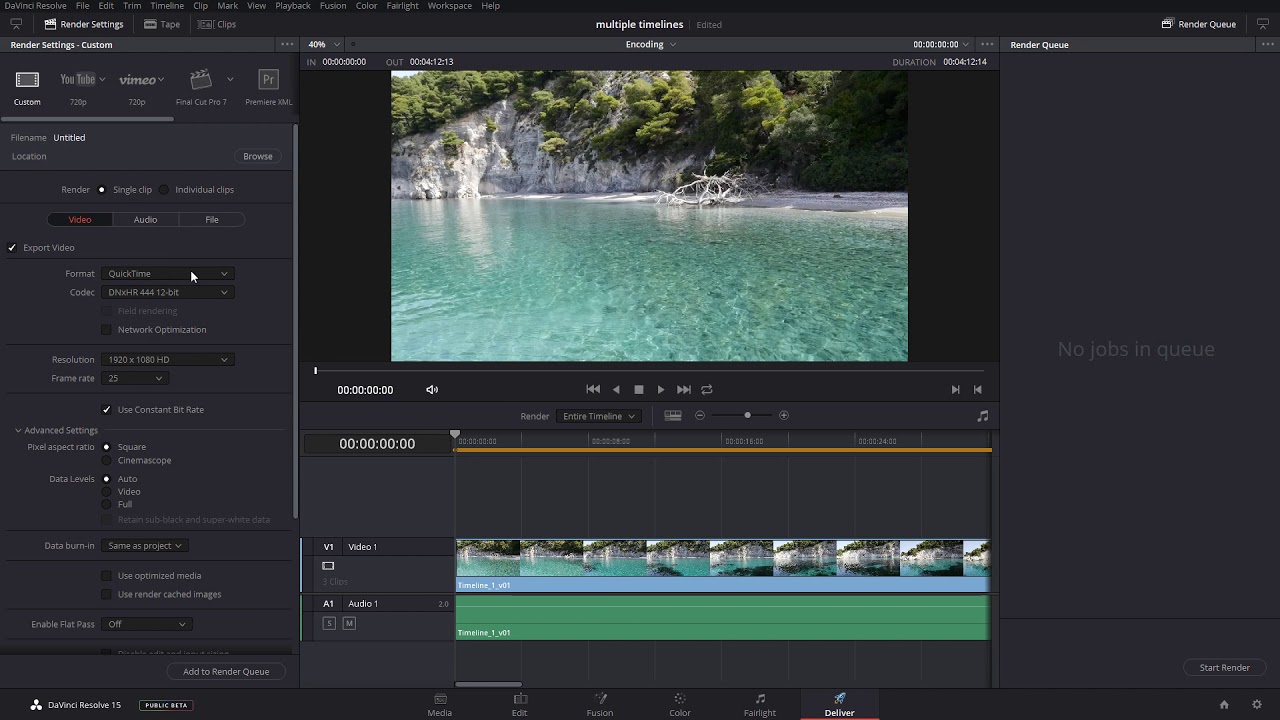The width and height of the screenshot is (1280, 720).
Task: Enable Use optimized media
Action: pyautogui.click(x=107, y=576)
